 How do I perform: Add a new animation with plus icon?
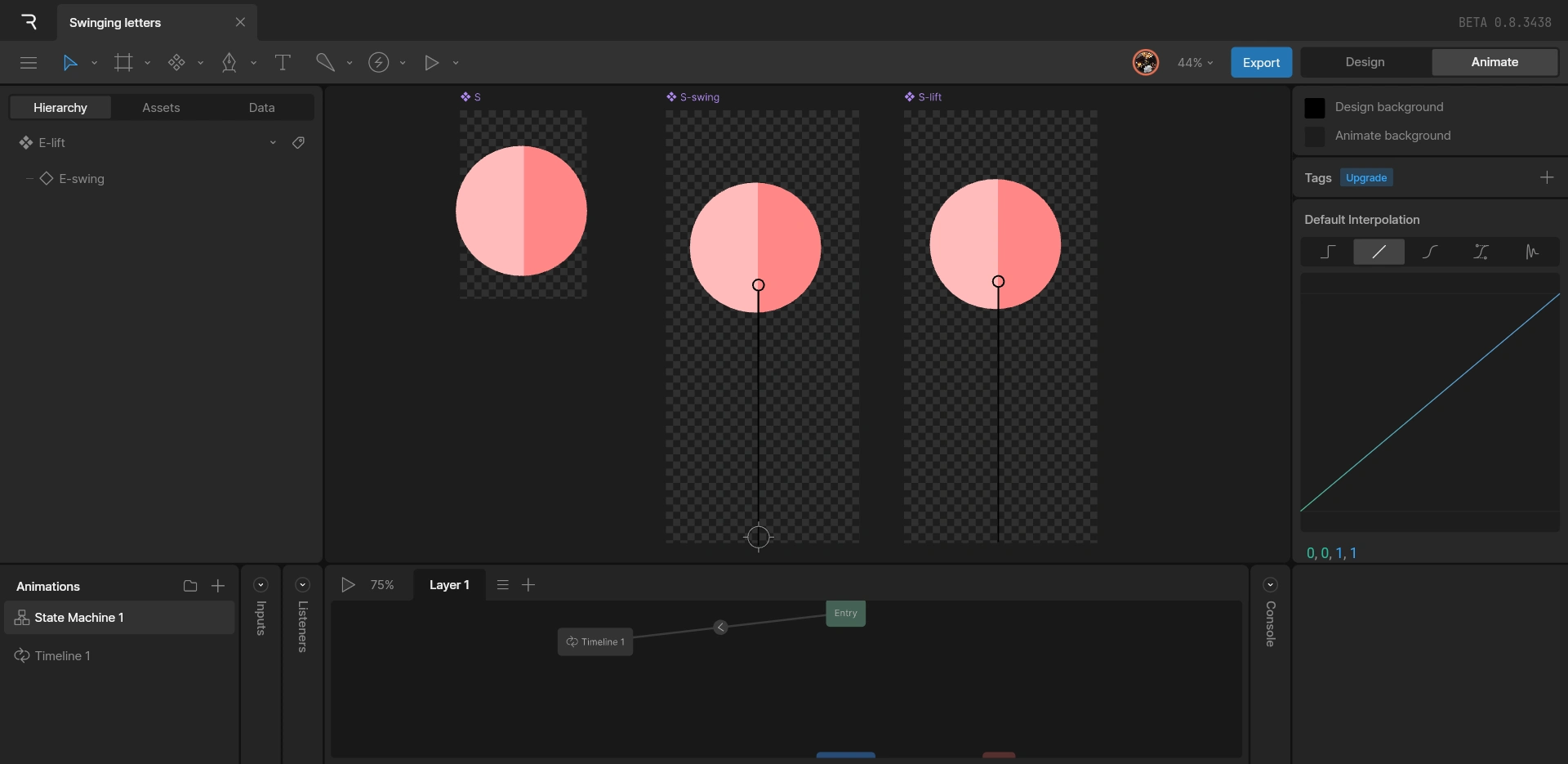[x=218, y=586]
